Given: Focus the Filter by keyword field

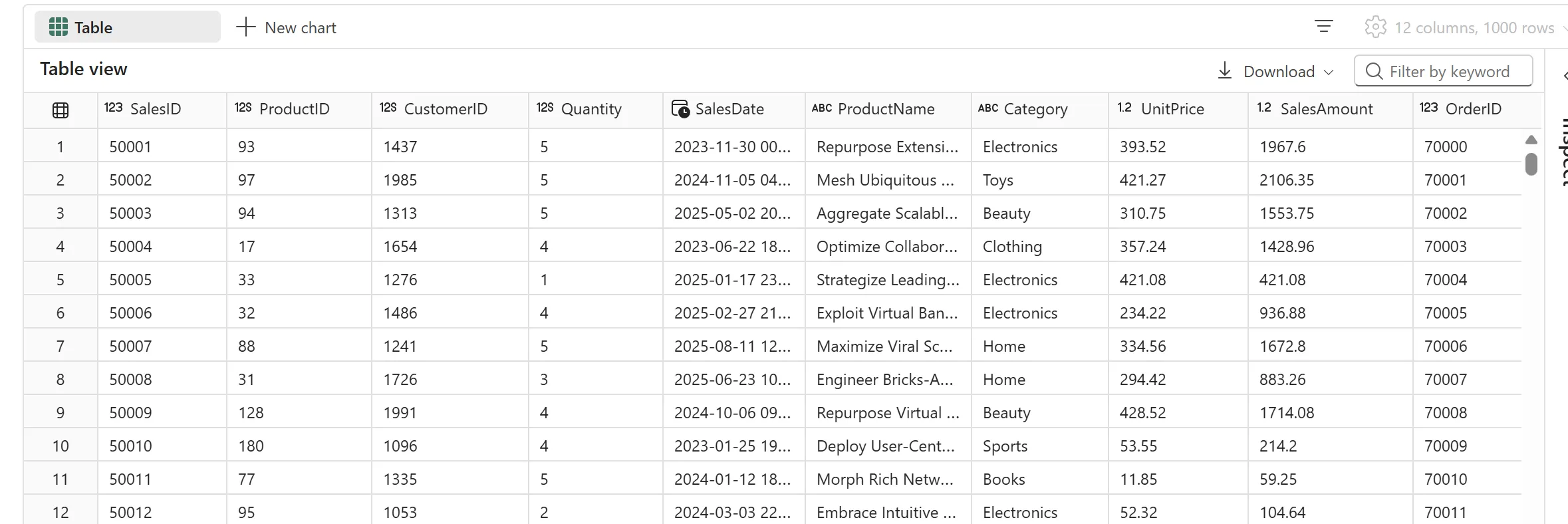Looking at the screenshot, I should [1443, 71].
